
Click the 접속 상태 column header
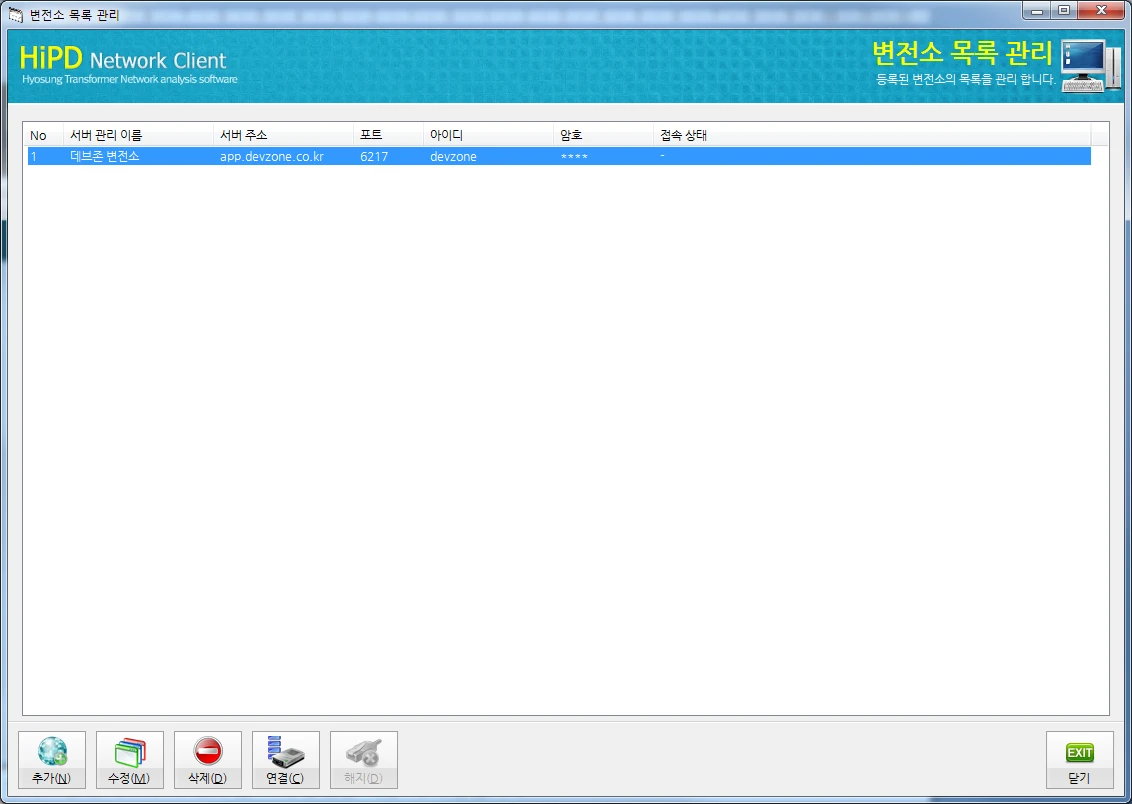[x=872, y=135]
